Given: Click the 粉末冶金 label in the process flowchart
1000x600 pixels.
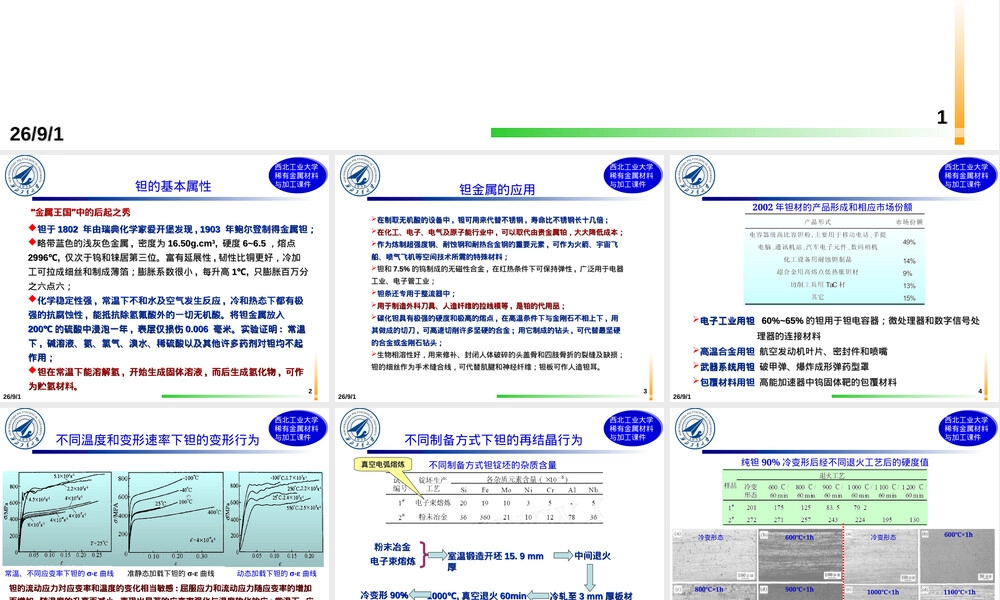Looking at the screenshot, I should [x=392, y=547].
